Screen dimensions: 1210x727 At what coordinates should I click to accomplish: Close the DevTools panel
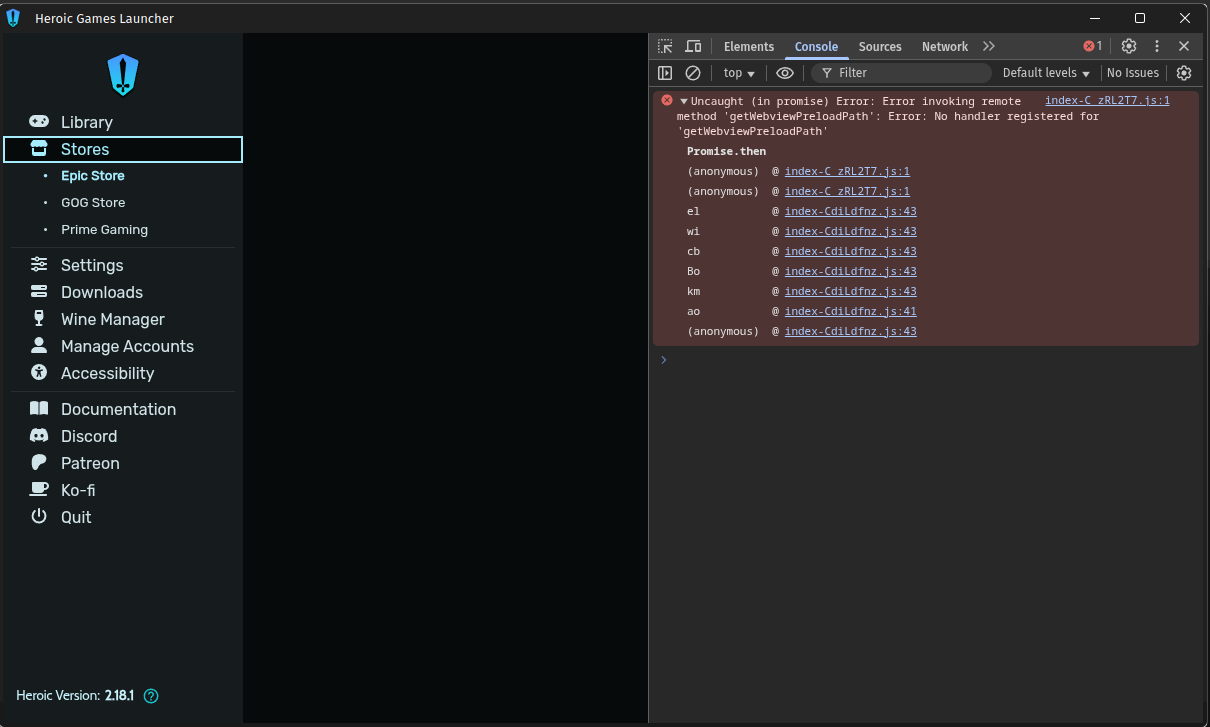(x=1184, y=46)
